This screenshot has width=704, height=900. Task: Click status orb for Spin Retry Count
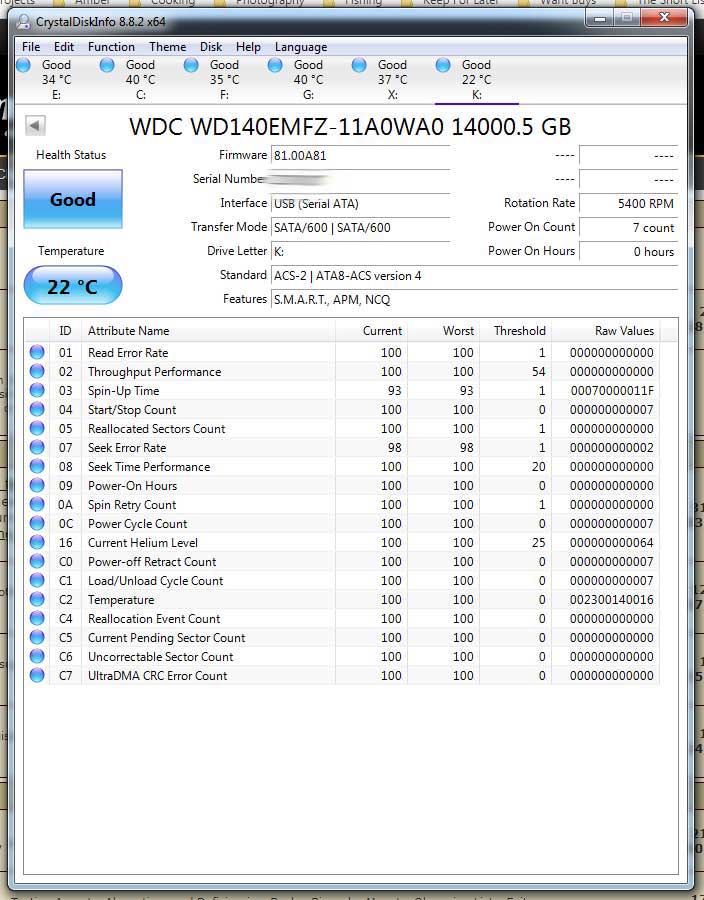37,505
